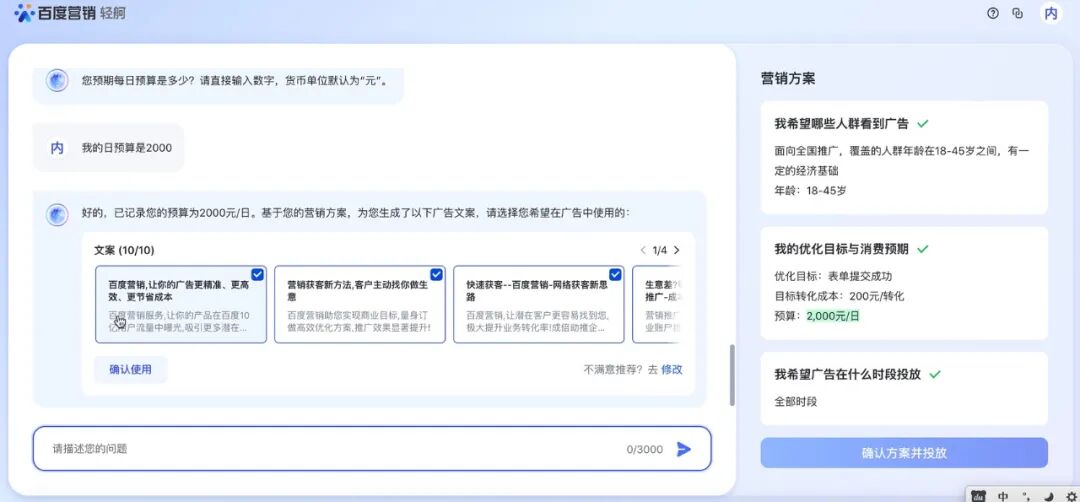Viewport: 1080px width, 502px height.
Task: Open the 我希望广告在什么时段投放 section
Action: tap(904, 388)
